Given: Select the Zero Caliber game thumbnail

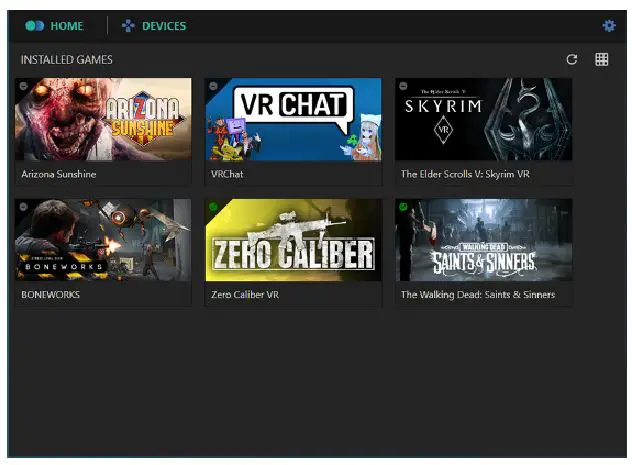Looking at the screenshot, I should tap(293, 240).
